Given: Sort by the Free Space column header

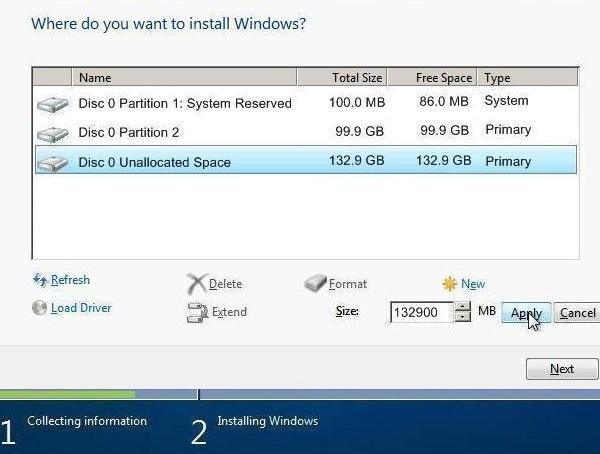Looking at the screenshot, I should (x=432, y=78).
